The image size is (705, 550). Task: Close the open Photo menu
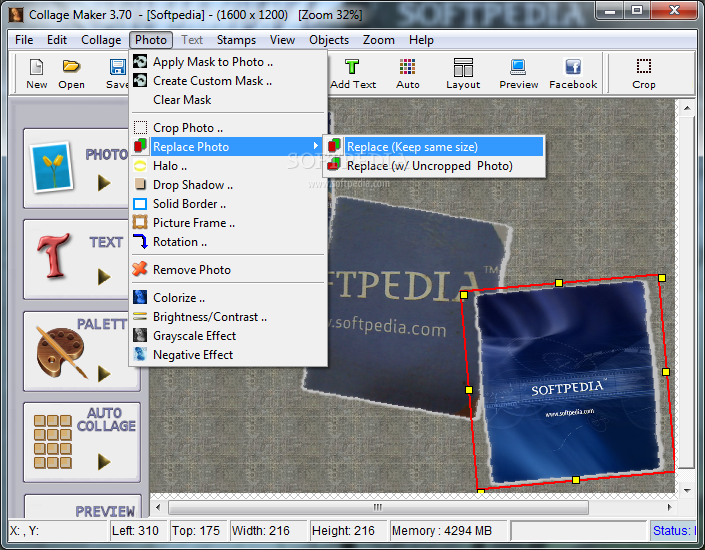[x=151, y=40]
